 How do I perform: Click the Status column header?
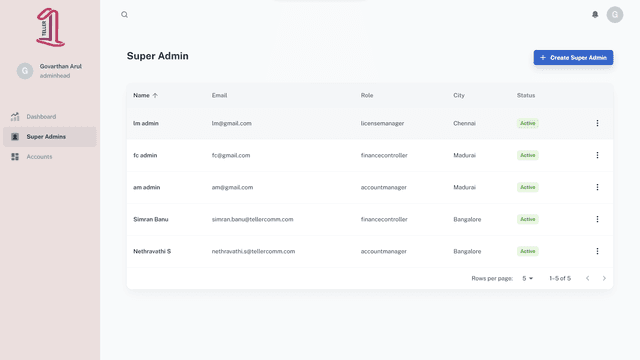tap(526, 96)
